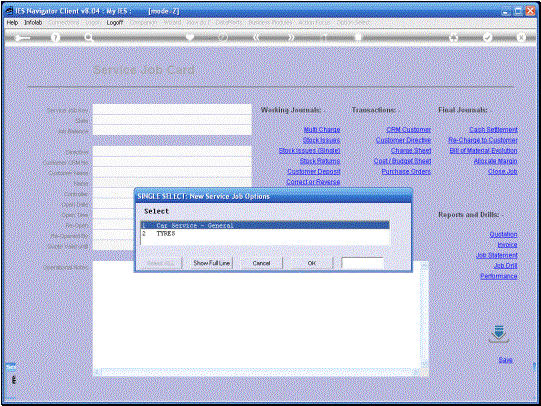Click the heart favorites toolbar icon
This screenshot has width=541, height=406.
(189, 37)
